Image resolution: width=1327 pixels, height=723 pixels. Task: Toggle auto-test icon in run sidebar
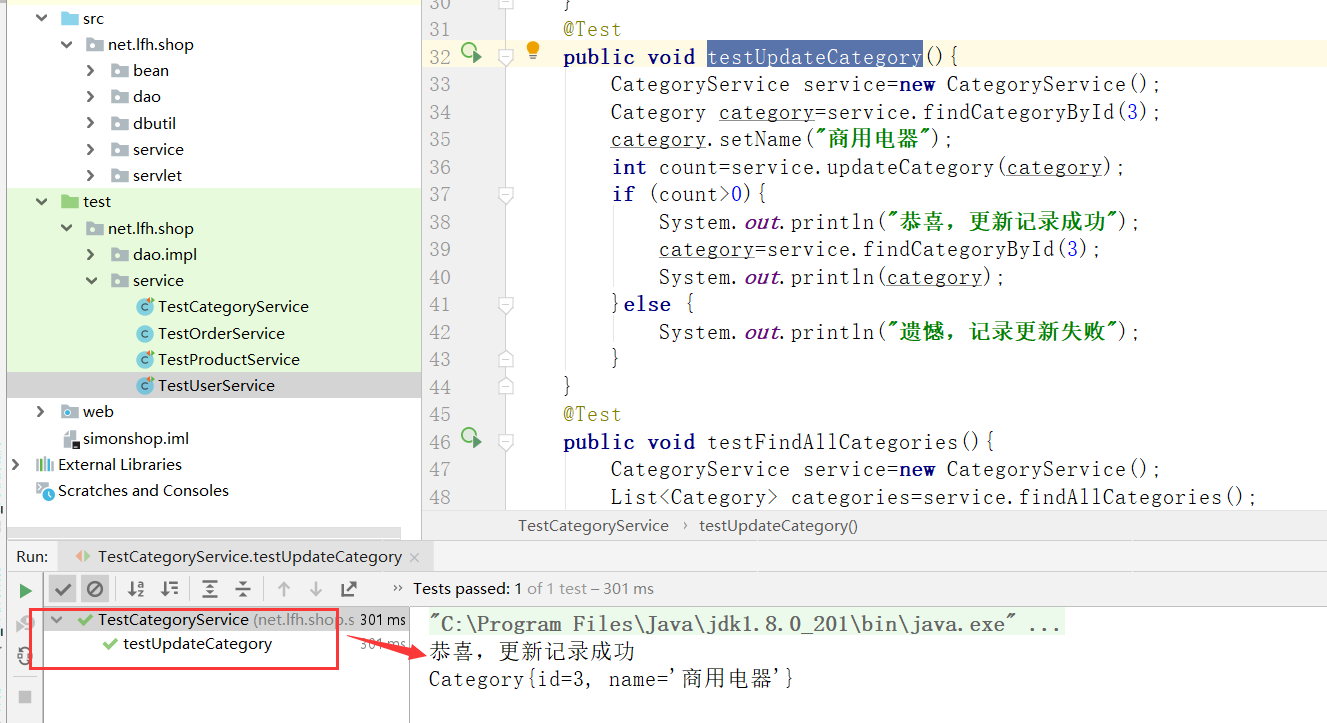(x=25, y=656)
